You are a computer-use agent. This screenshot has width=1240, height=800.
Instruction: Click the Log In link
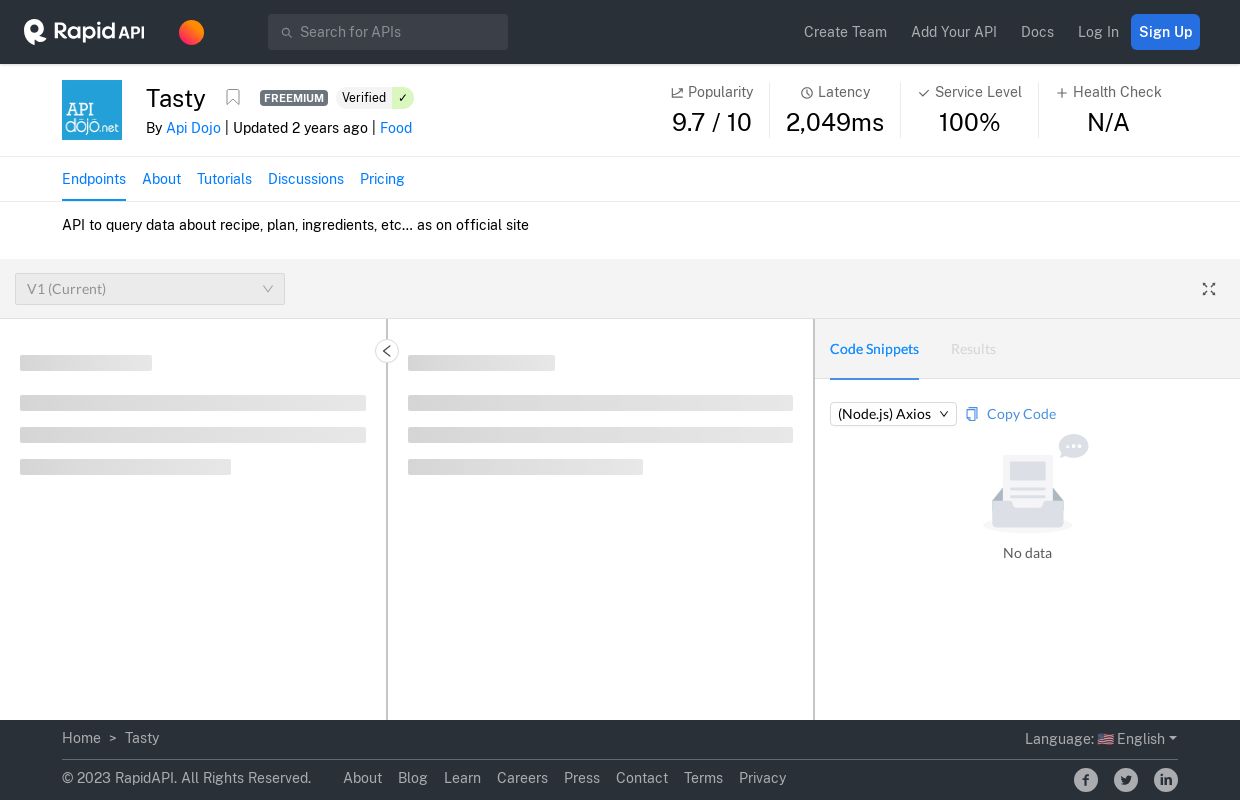click(x=1098, y=32)
